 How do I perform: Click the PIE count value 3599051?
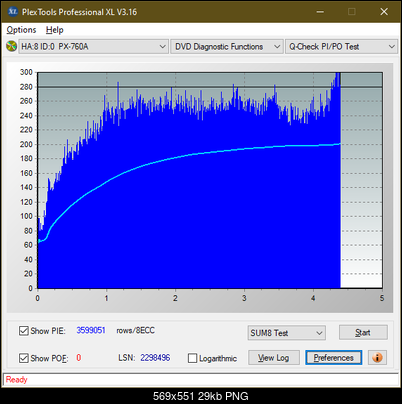(91, 330)
